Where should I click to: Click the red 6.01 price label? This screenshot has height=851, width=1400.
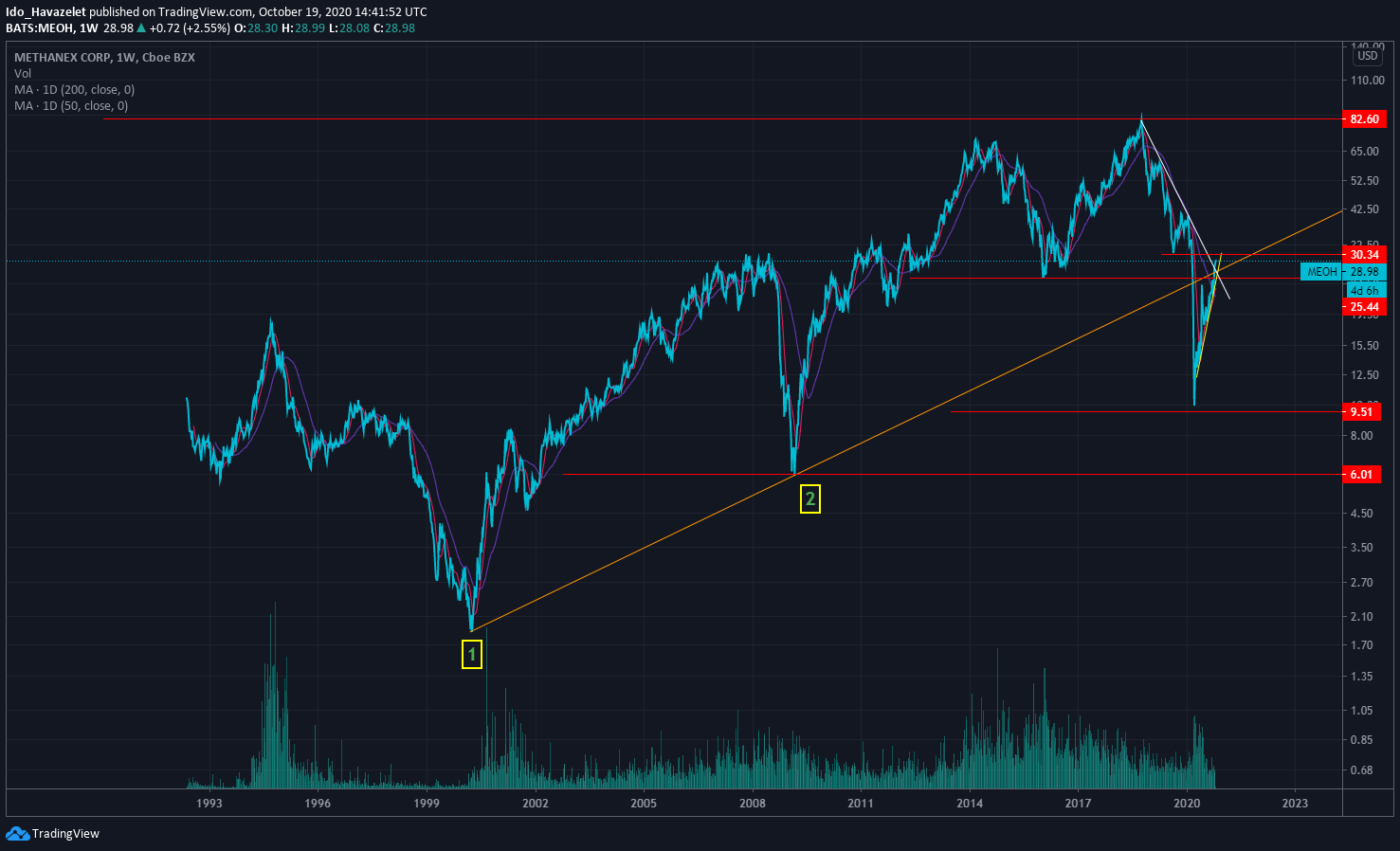pyautogui.click(x=1361, y=475)
